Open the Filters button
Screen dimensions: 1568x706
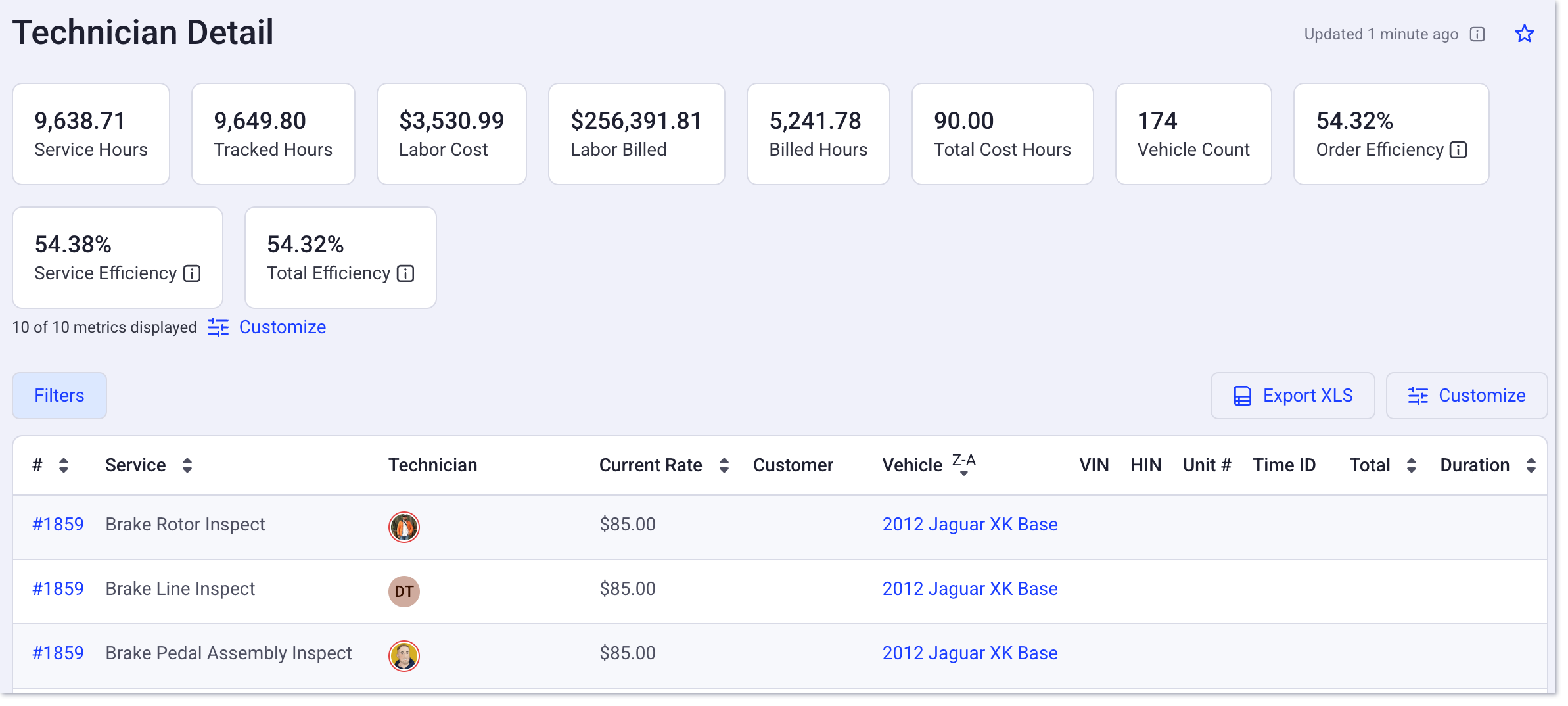click(x=59, y=396)
